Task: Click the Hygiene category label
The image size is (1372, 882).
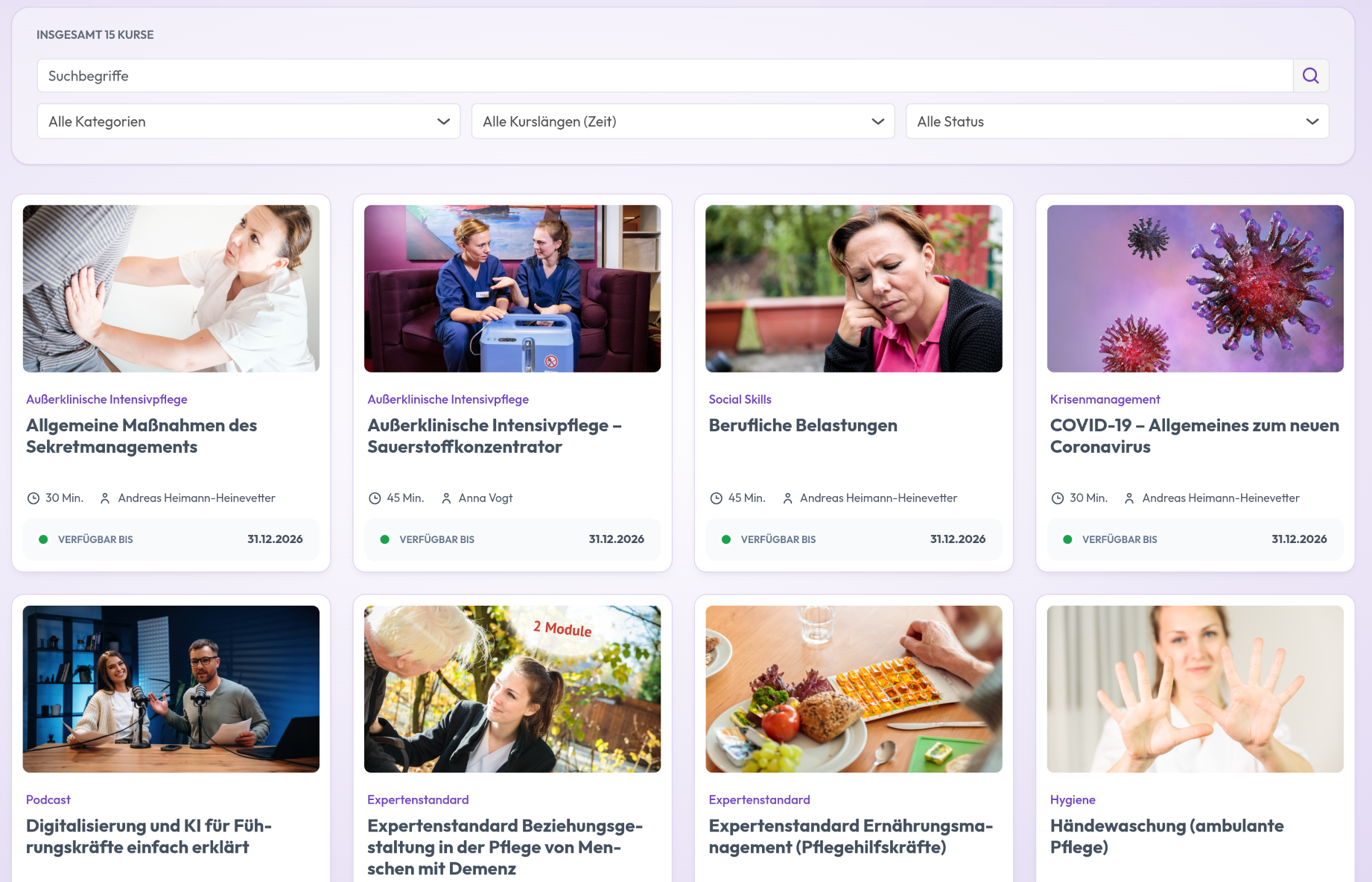Action: [1073, 799]
